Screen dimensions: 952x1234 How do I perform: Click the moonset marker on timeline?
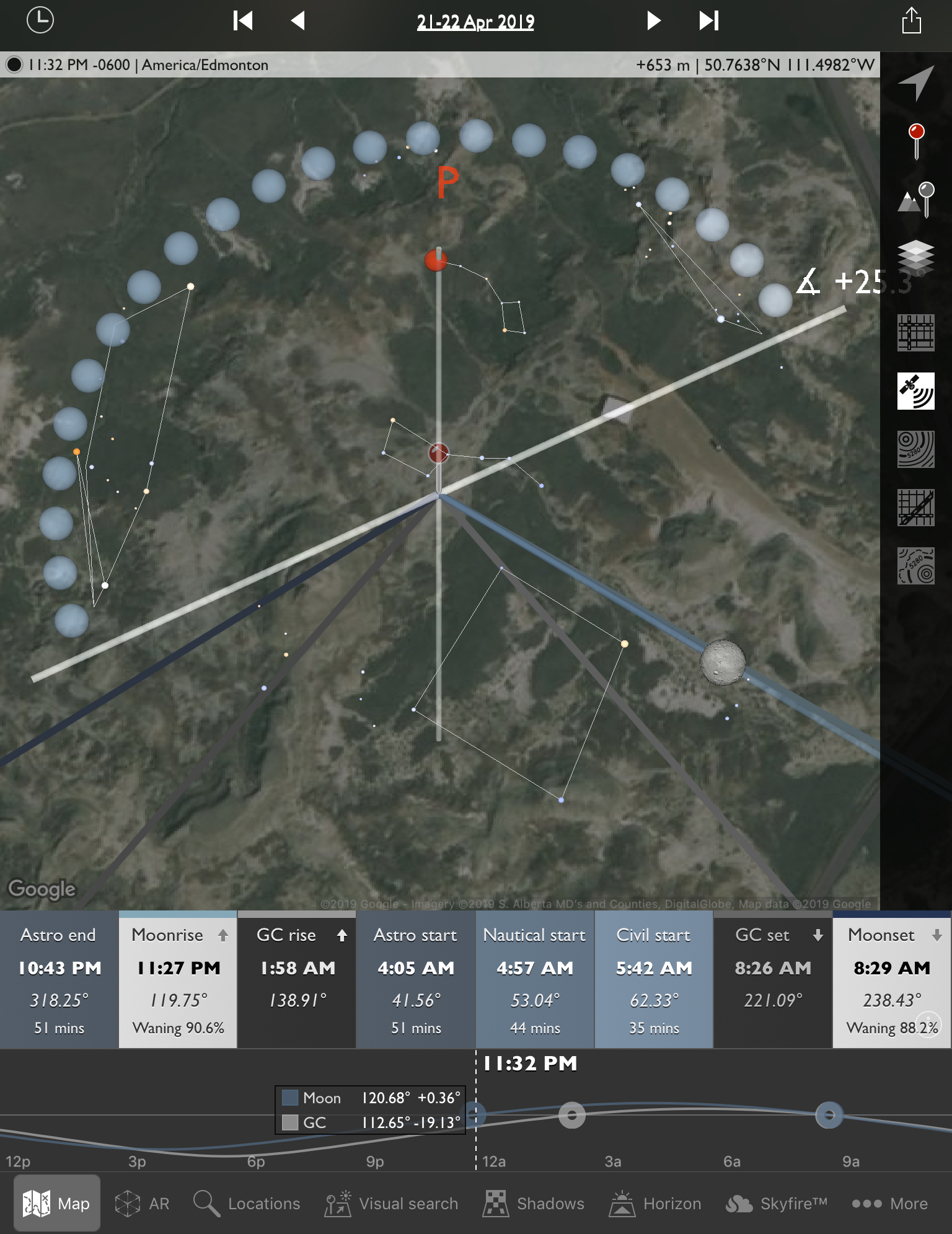[829, 1115]
